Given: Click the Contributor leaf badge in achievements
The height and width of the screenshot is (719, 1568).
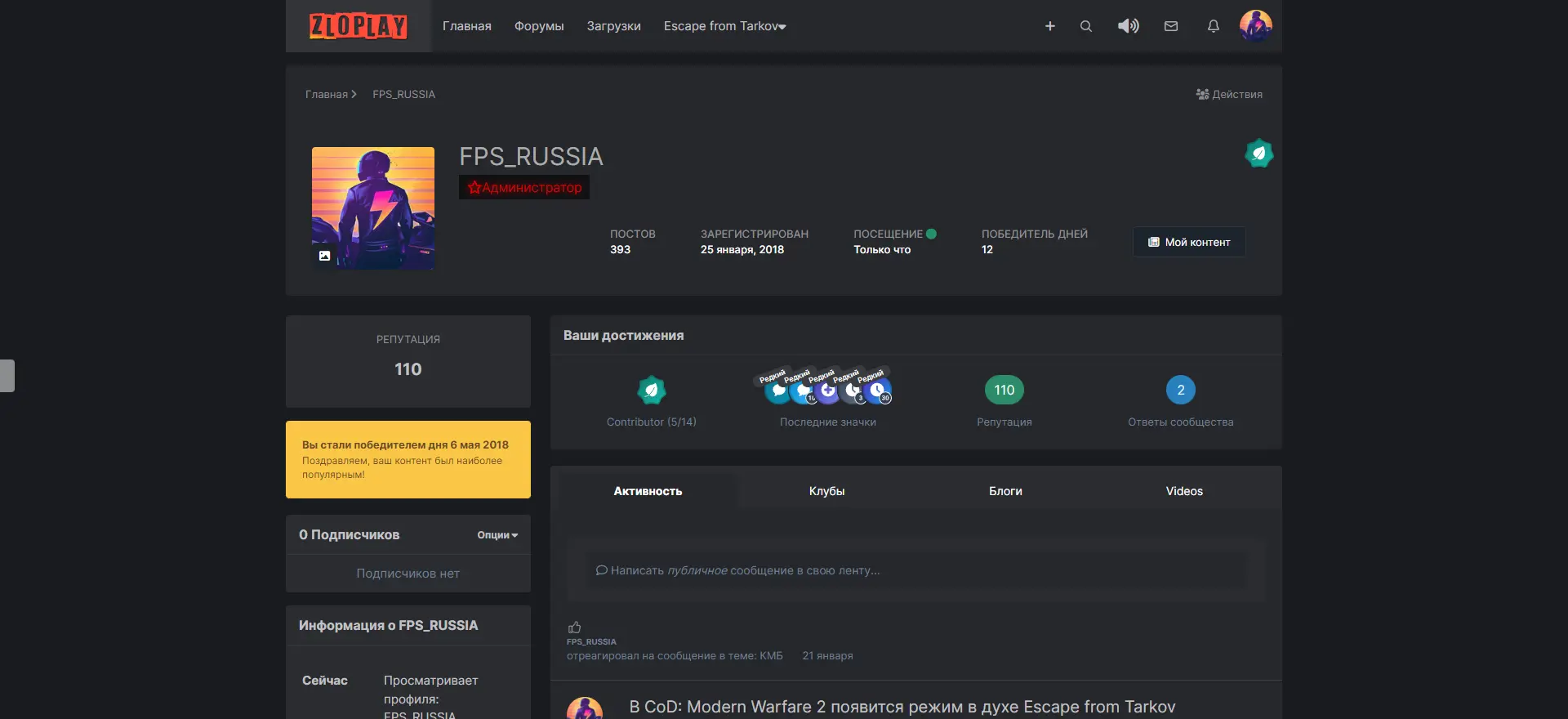Looking at the screenshot, I should click(652, 391).
